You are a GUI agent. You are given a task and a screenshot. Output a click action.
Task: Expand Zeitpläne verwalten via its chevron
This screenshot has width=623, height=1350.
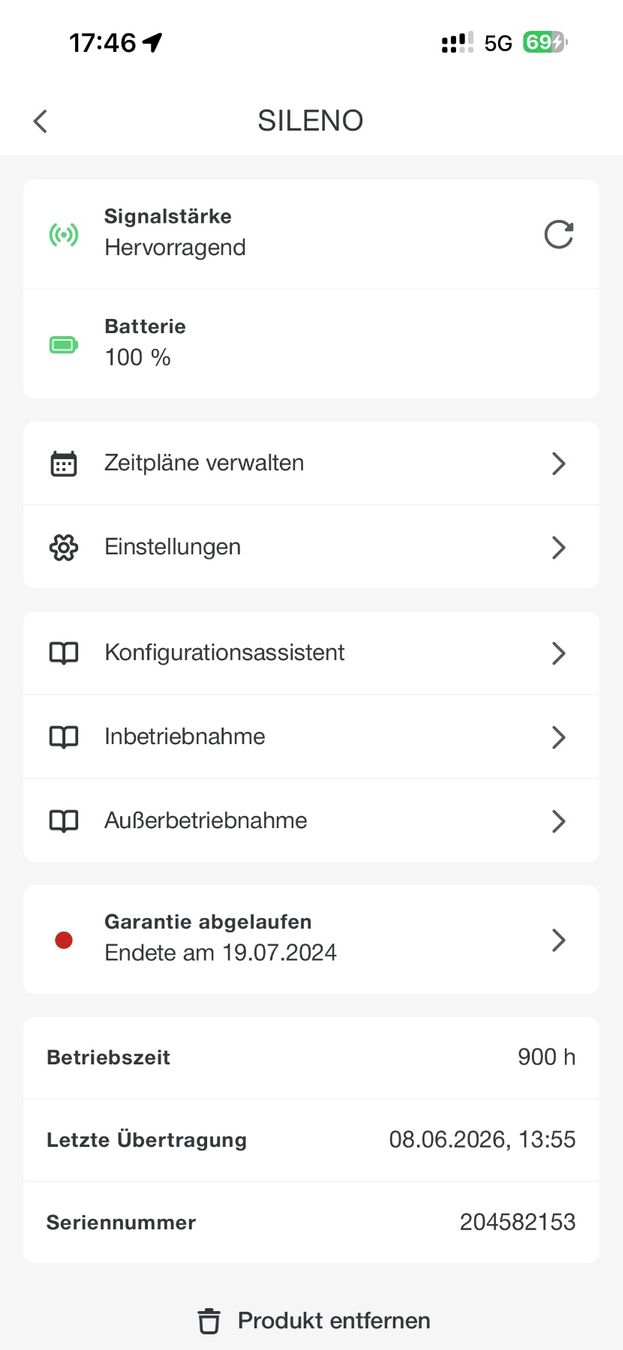pos(559,464)
